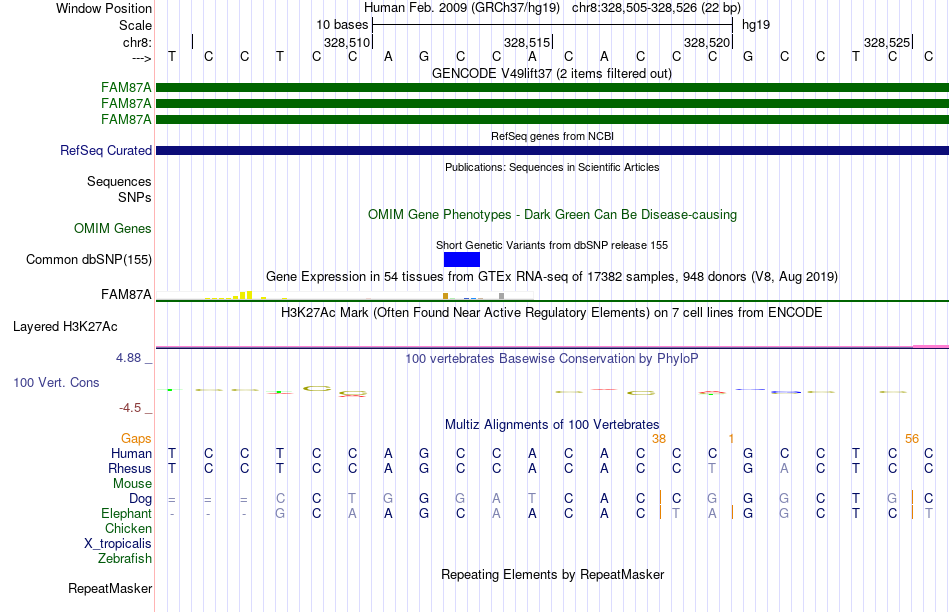Open OMIM Gene Phenotypes track title
Viewport: 950px width, 612px height.
tap(552, 215)
